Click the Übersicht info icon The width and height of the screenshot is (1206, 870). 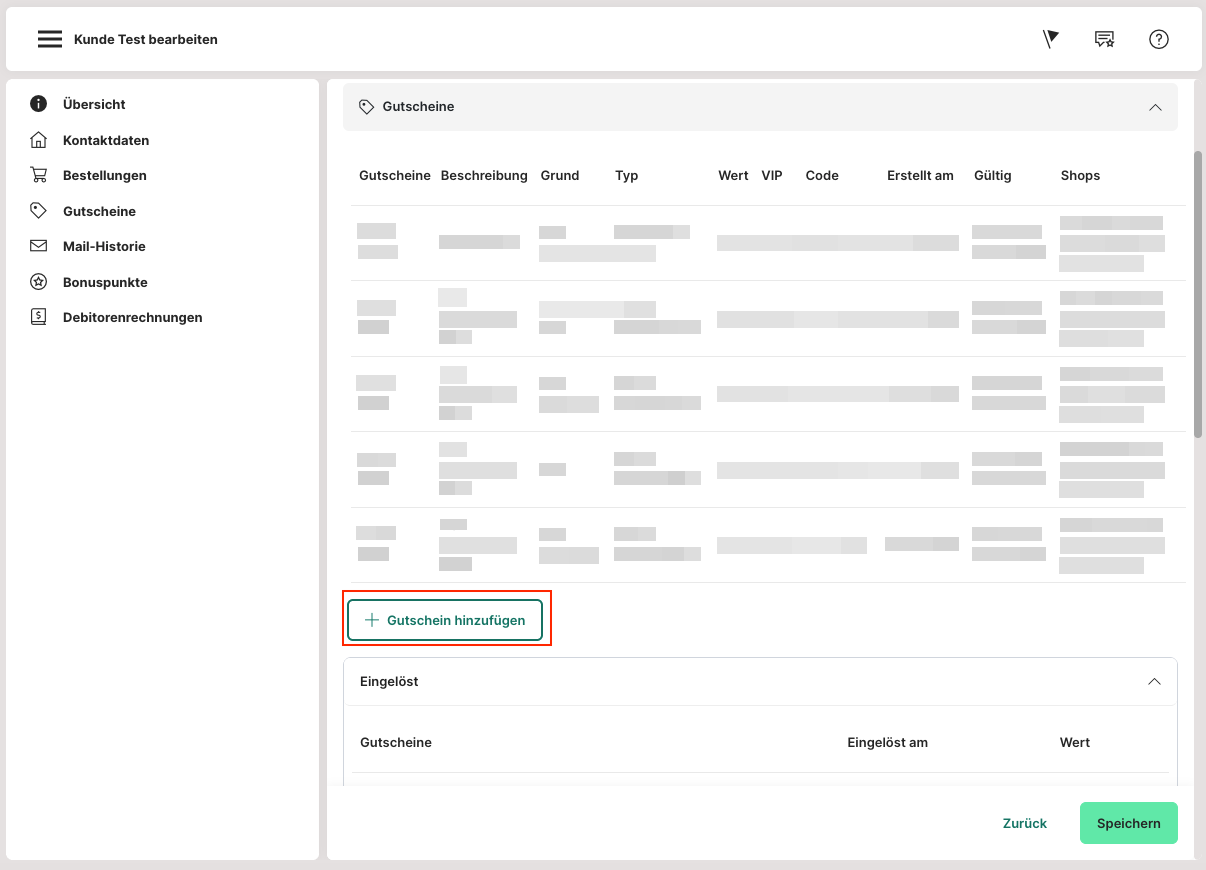[39, 104]
